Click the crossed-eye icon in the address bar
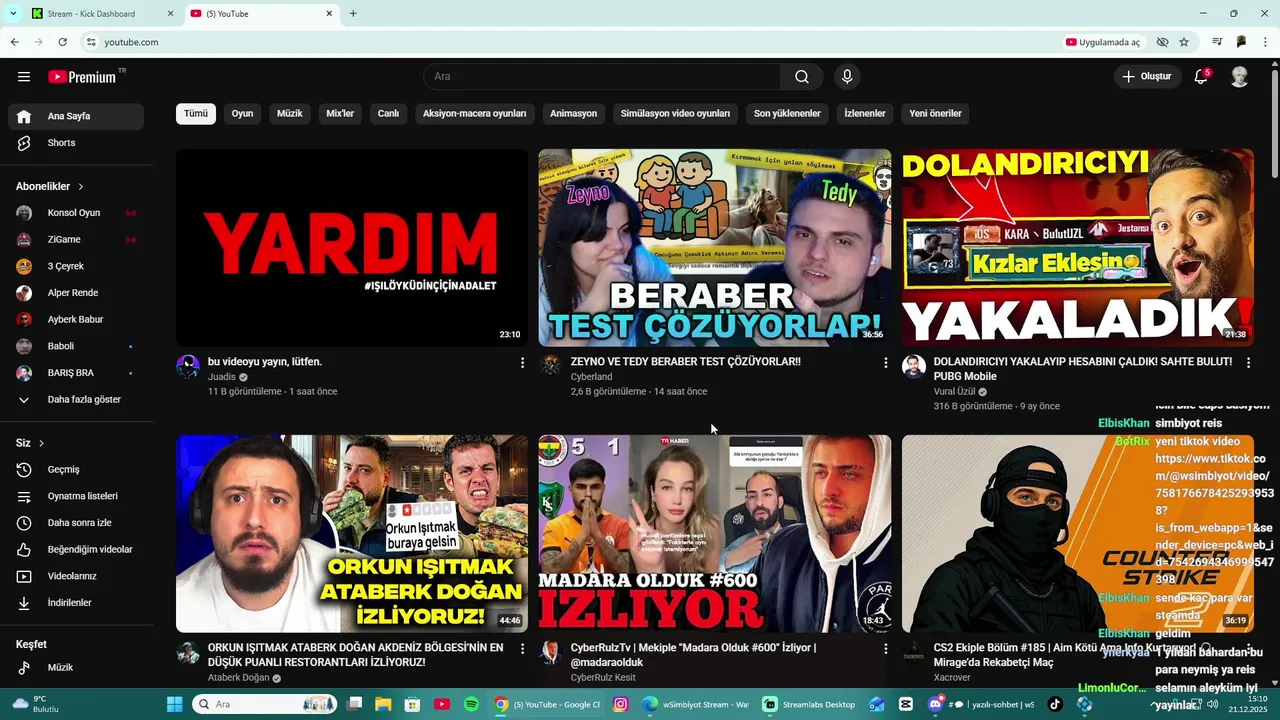This screenshot has height=720, width=1280. pyautogui.click(x=1162, y=42)
